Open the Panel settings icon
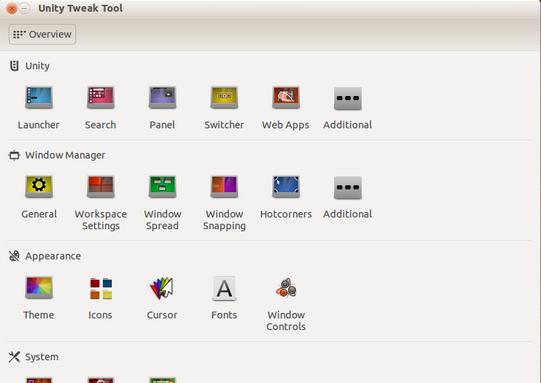The width and height of the screenshot is (541, 383). 162,98
